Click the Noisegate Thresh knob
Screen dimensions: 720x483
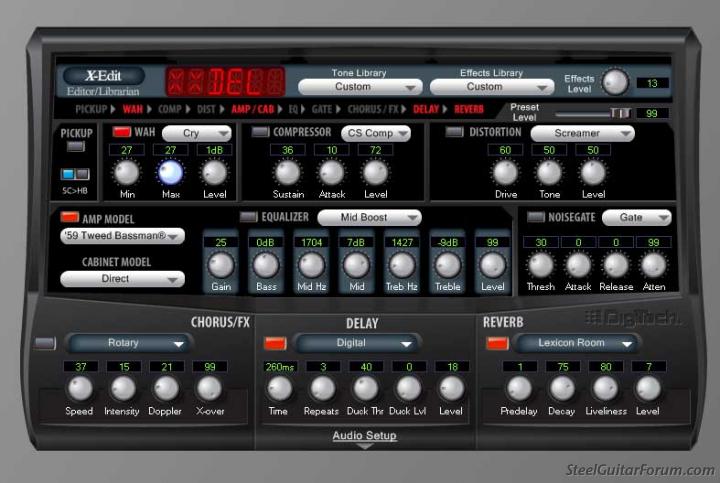click(541, 265)
